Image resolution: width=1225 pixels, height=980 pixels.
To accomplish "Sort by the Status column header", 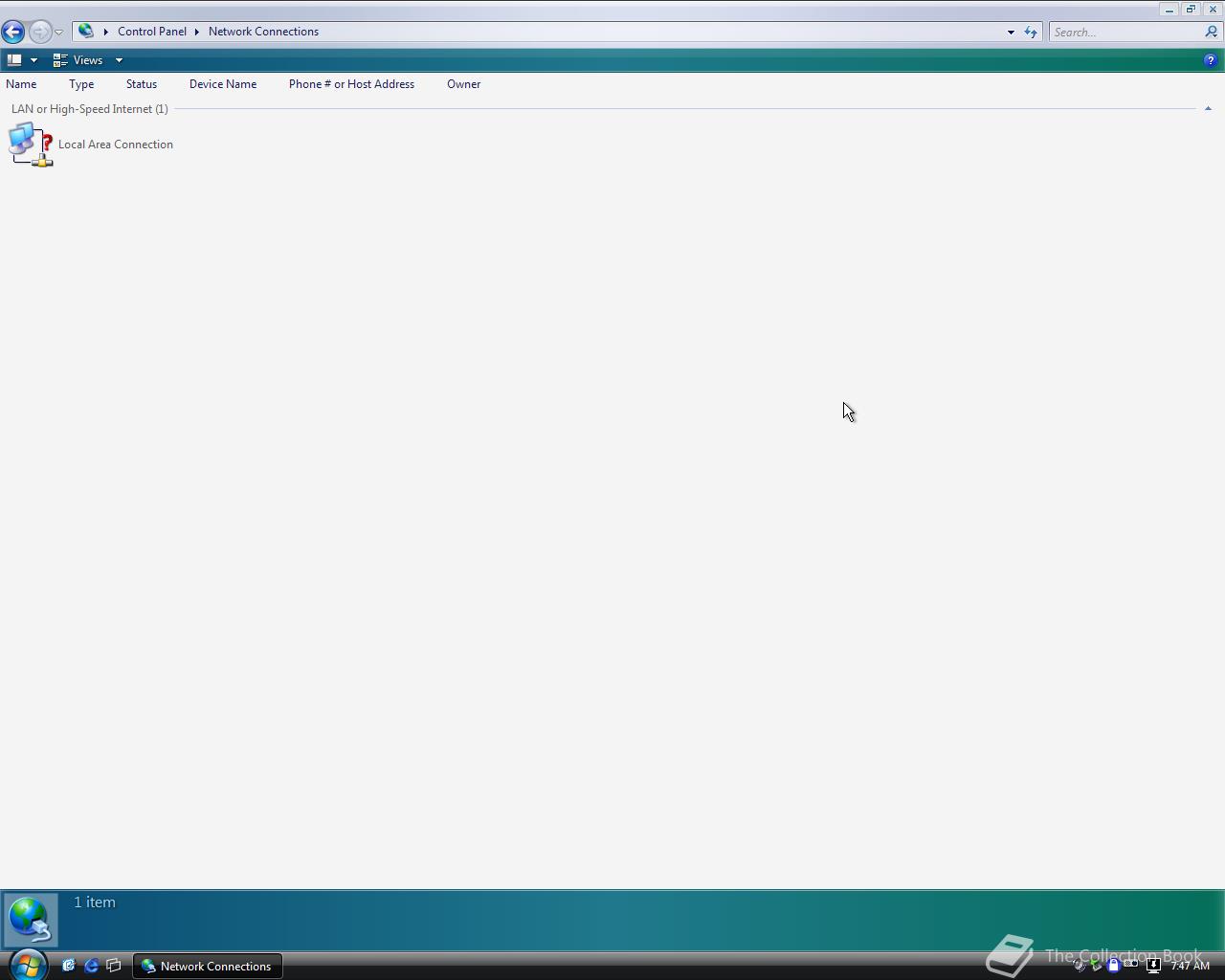I will (142, 84).
